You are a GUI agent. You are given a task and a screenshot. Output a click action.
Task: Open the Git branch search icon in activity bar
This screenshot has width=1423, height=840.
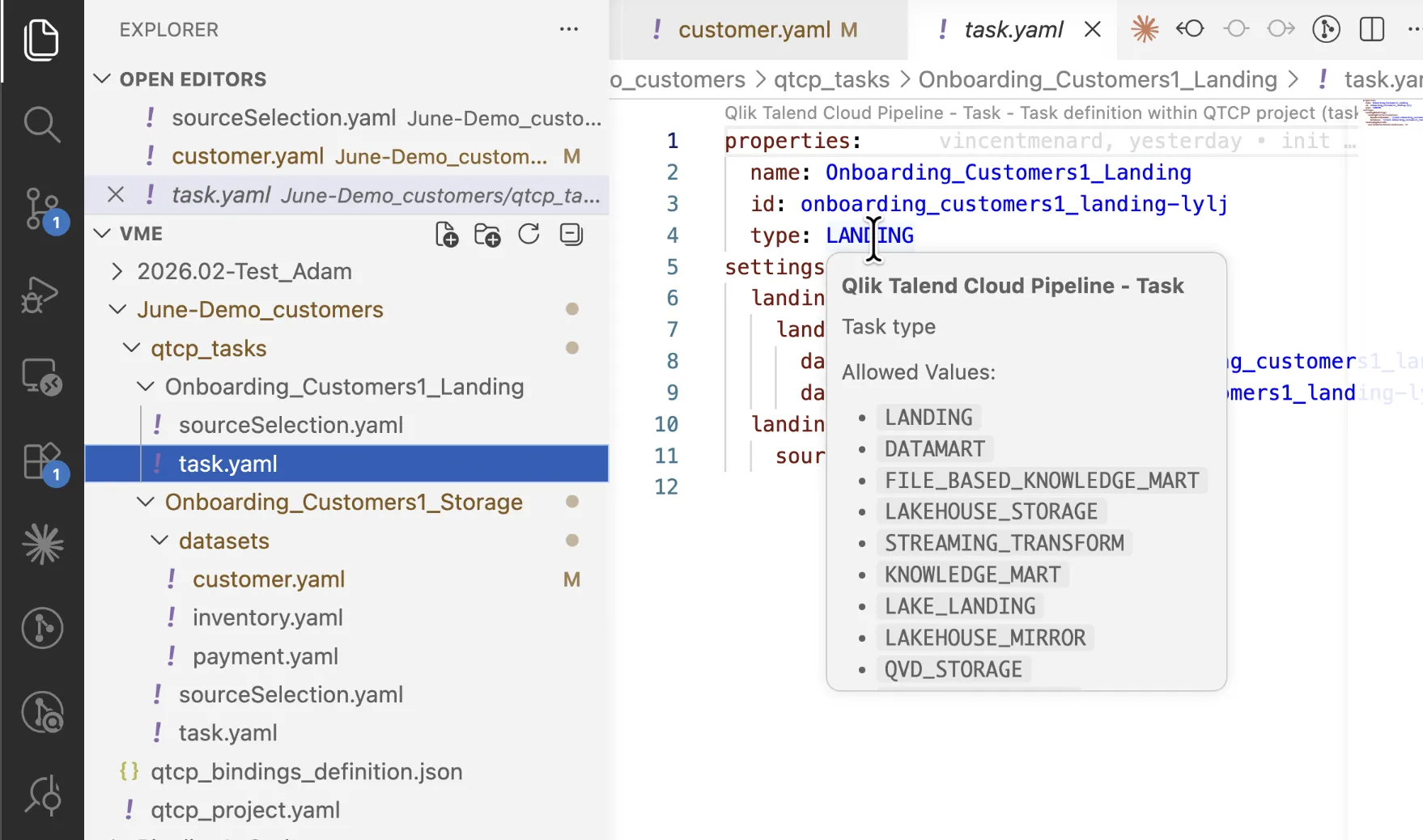[x=41, y=712]
